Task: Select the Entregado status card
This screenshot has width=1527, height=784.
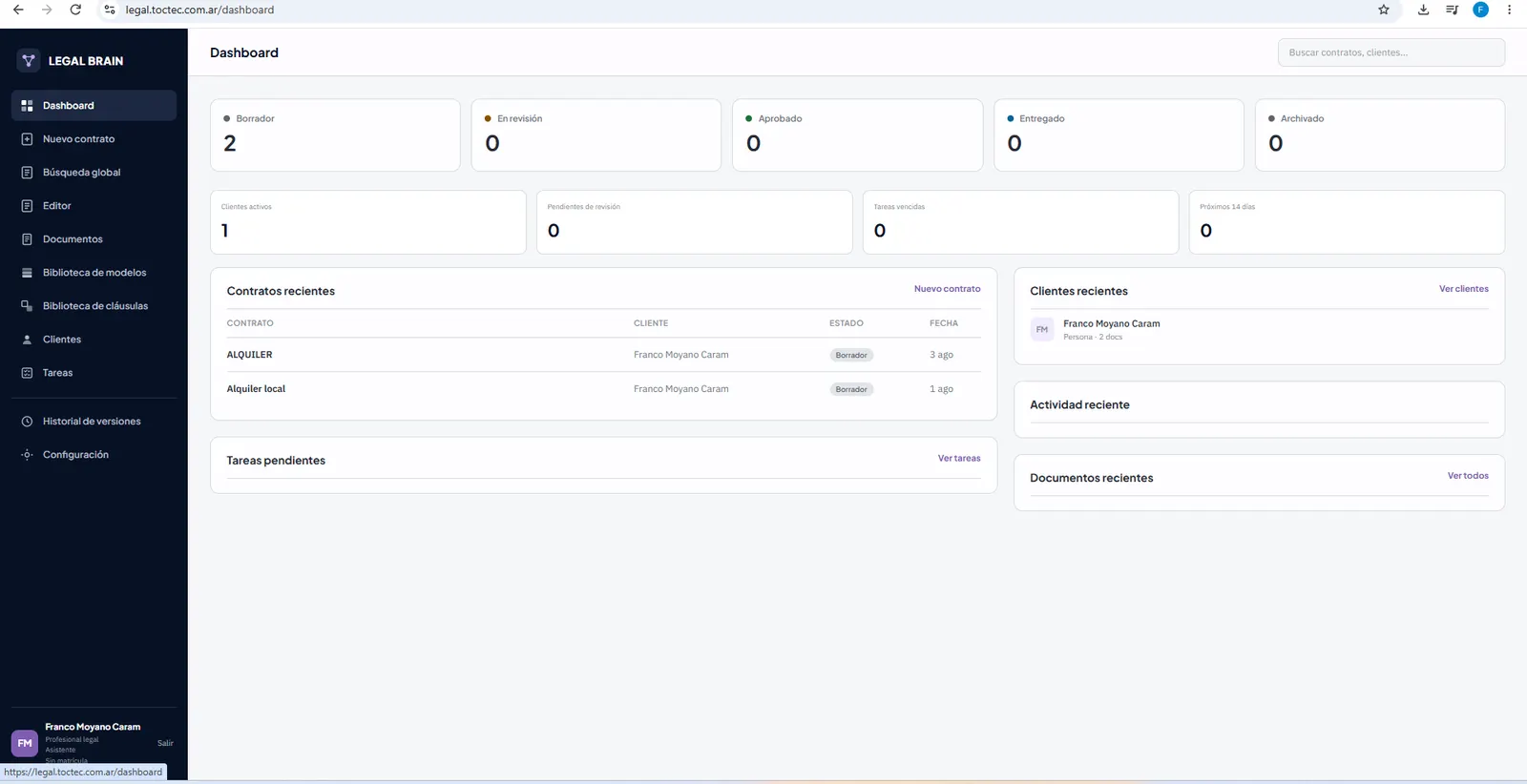Action: [x=1119, y=135]
